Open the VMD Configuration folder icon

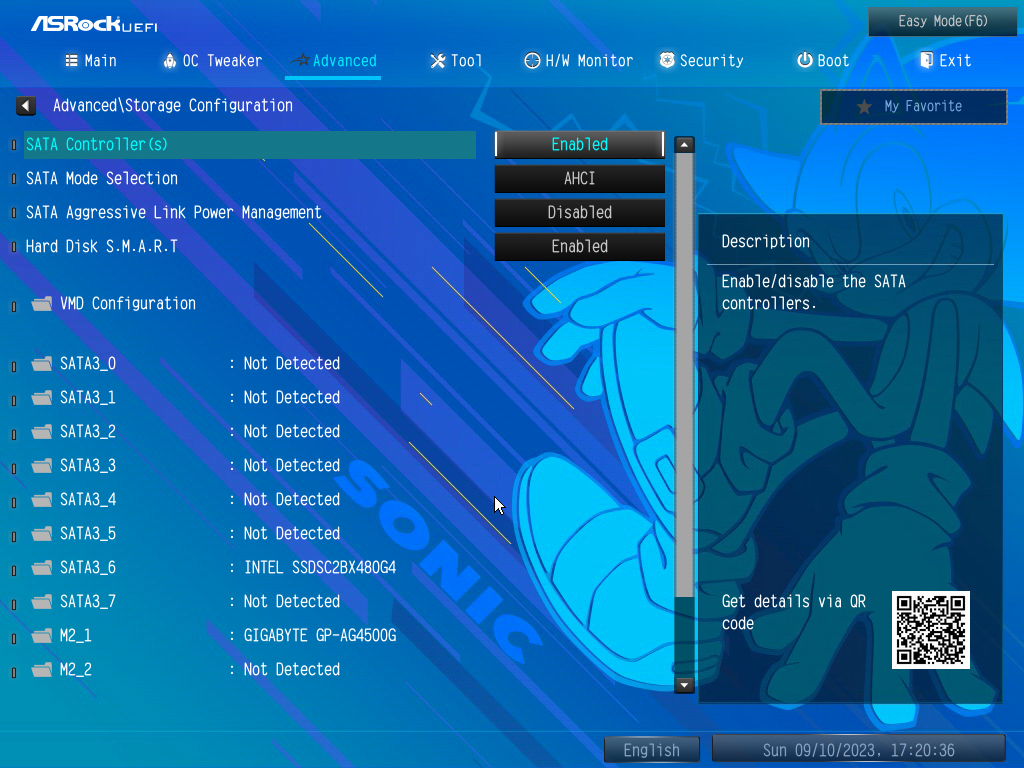[x=42, y=304]
